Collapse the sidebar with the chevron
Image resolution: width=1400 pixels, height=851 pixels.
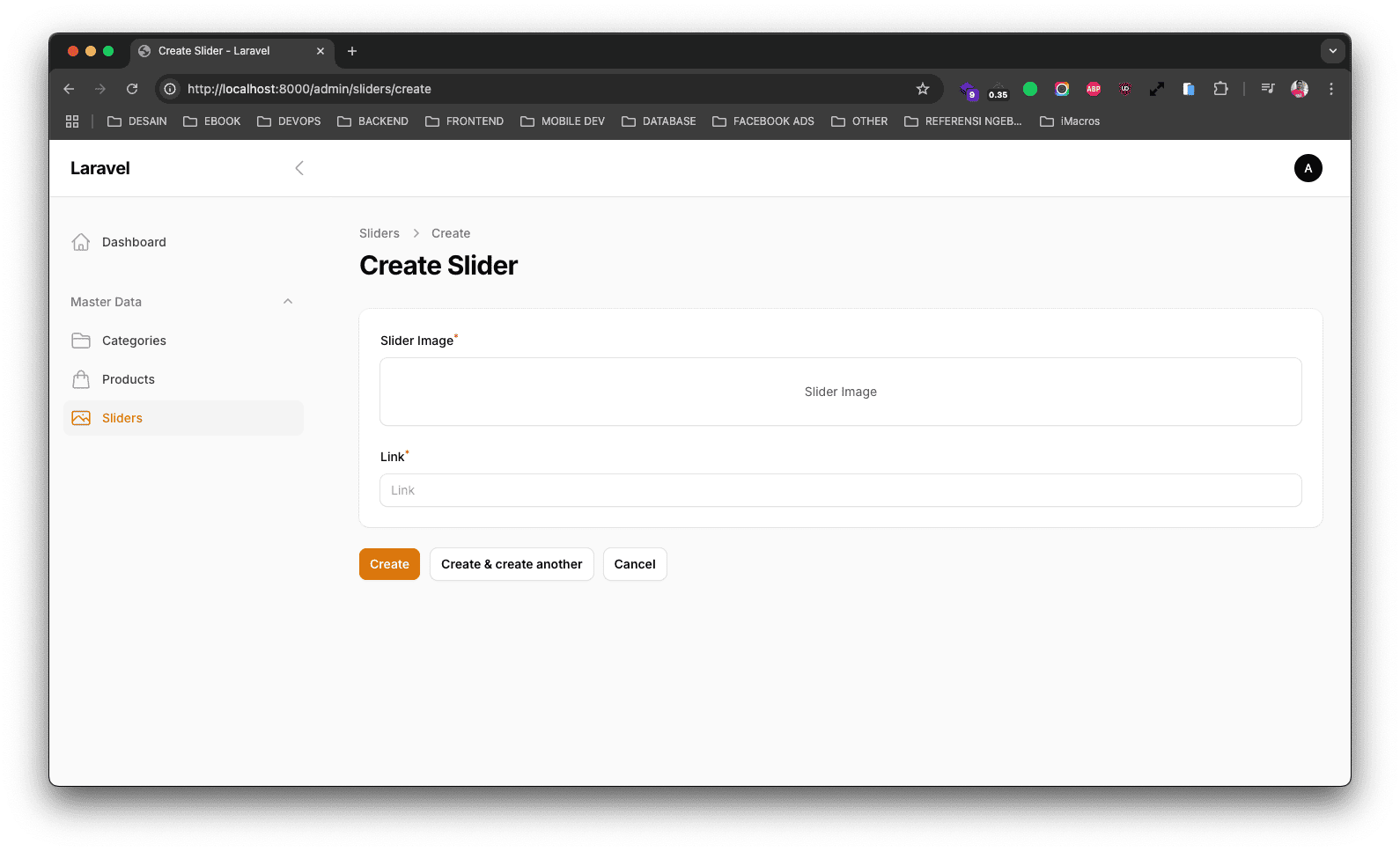coord(299,168)
